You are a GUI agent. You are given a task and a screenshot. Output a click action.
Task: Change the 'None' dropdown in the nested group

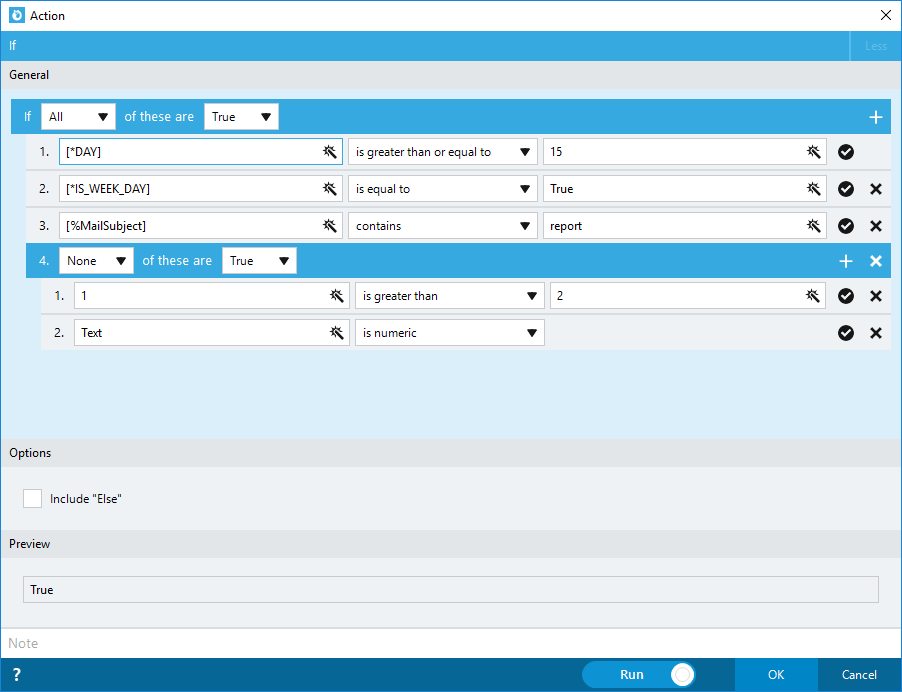tap(96, 260)
